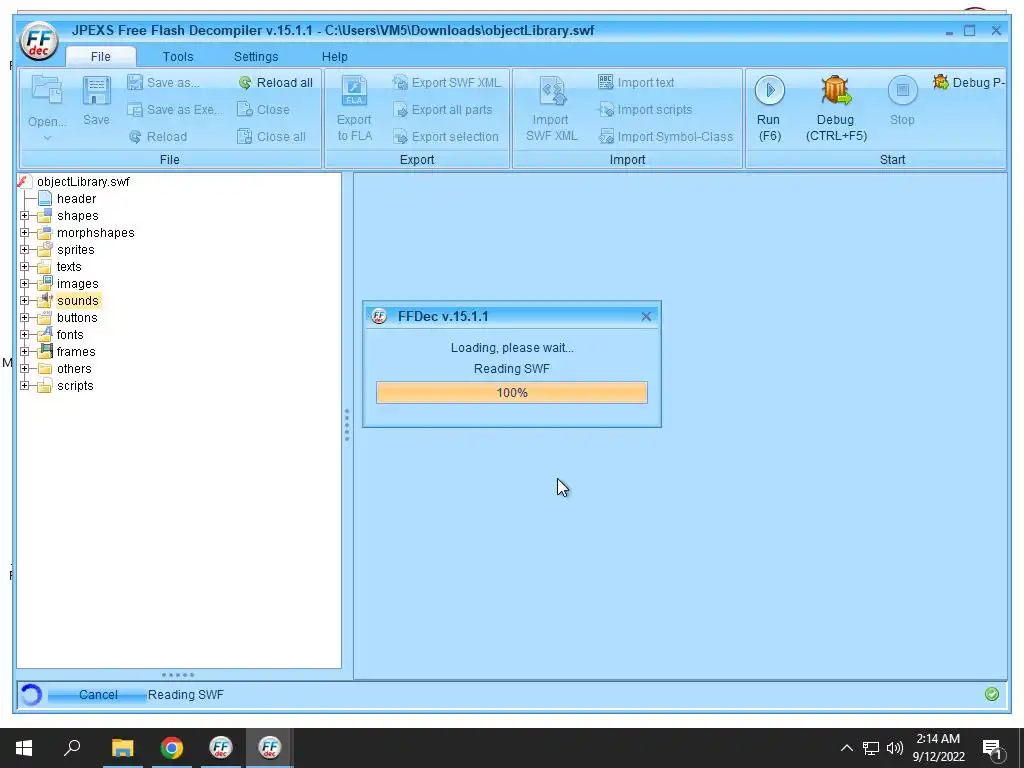Expand the others folder node
Image resolution: width=1024 pixels, height=768 pixels.
[24, 368]
